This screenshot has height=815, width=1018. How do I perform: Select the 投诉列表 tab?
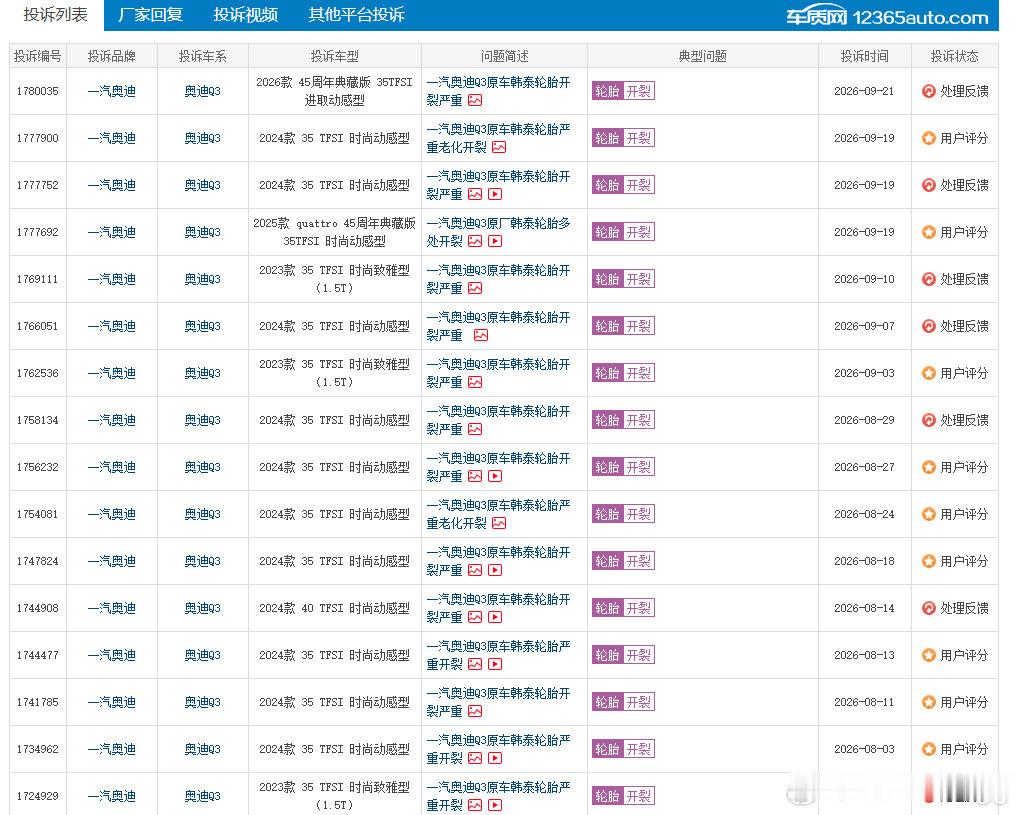pos(56,14)
